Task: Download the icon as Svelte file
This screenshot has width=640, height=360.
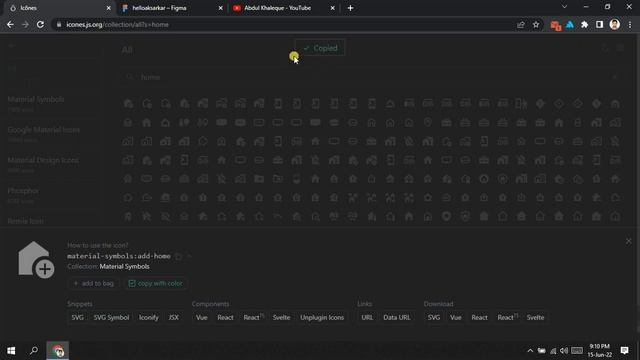Action: [535, 318]
